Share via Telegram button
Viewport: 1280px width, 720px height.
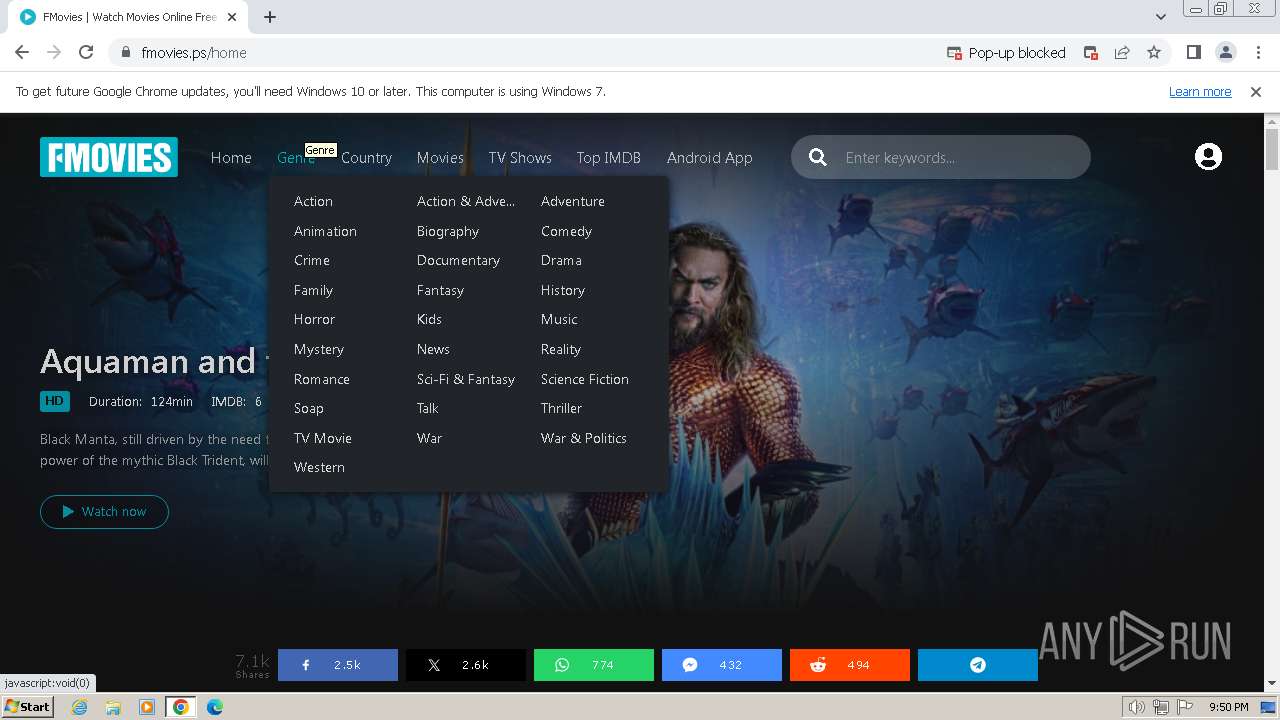click(x=978, y=665)
